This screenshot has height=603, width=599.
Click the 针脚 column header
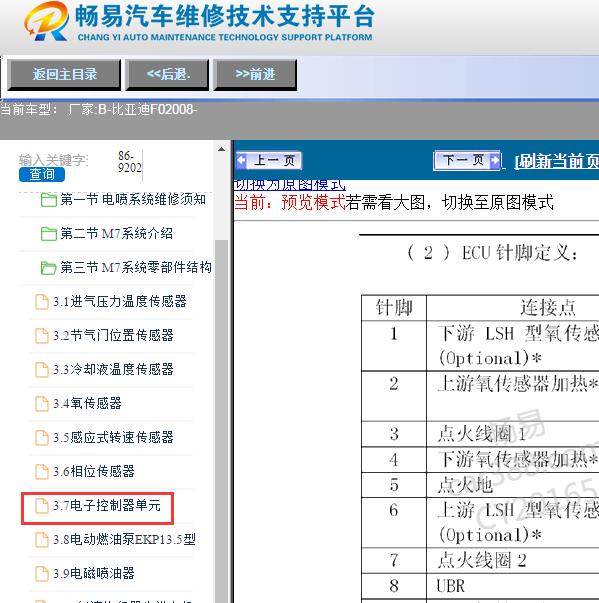coord(394,308)
